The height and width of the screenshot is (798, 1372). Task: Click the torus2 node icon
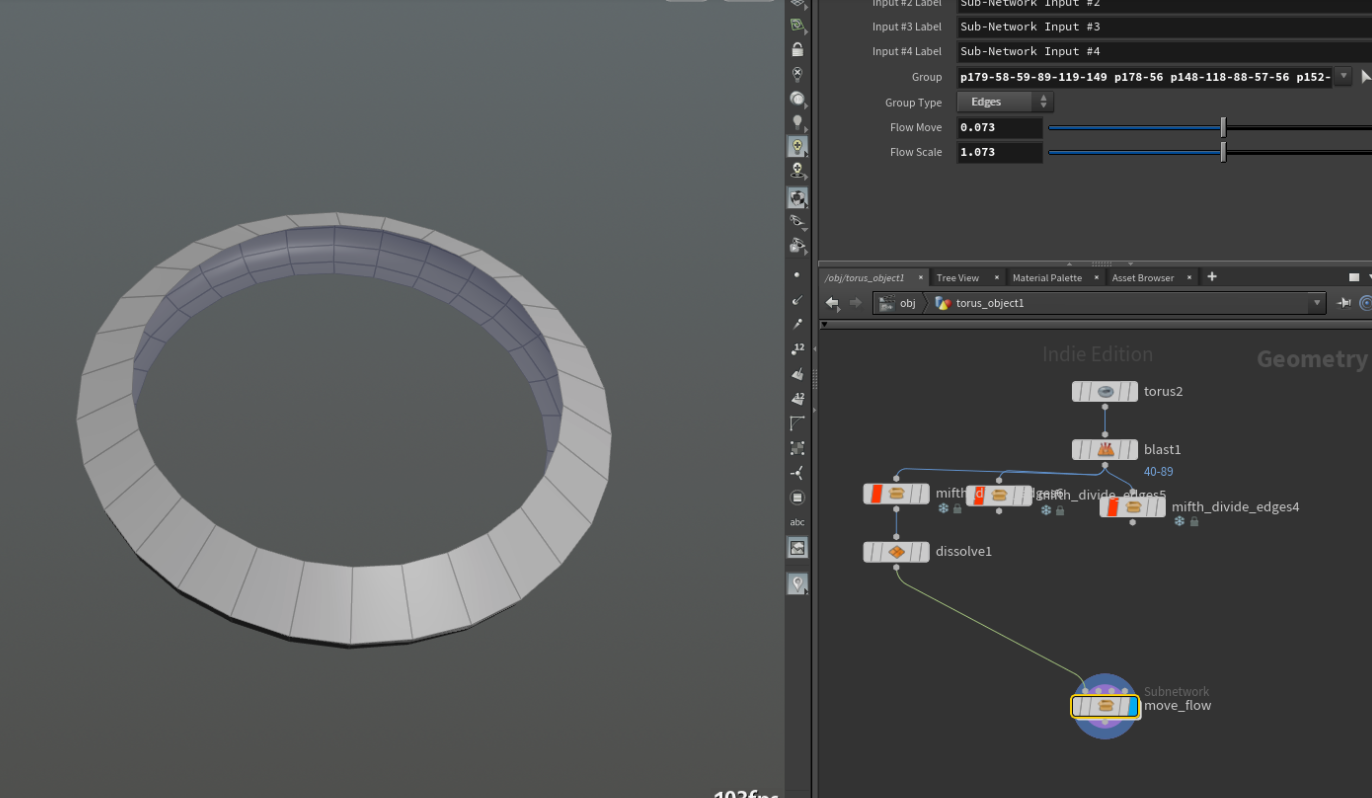tap(1104, 391)
